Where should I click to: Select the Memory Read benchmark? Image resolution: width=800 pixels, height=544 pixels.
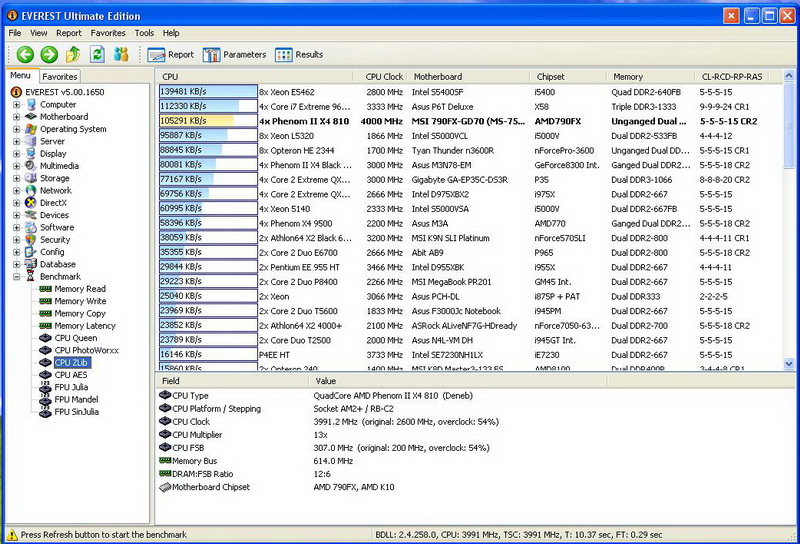coord(80,289)
